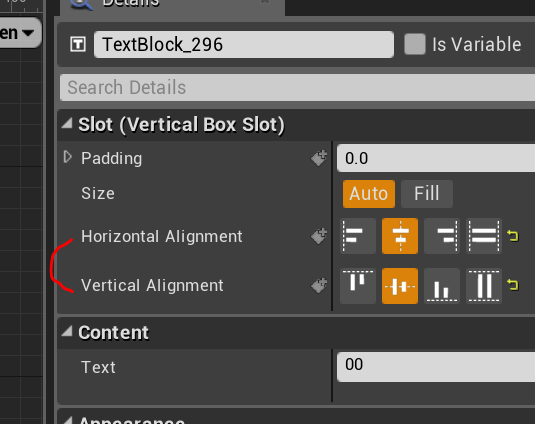Align text block horizontally left

click(358, 236)
